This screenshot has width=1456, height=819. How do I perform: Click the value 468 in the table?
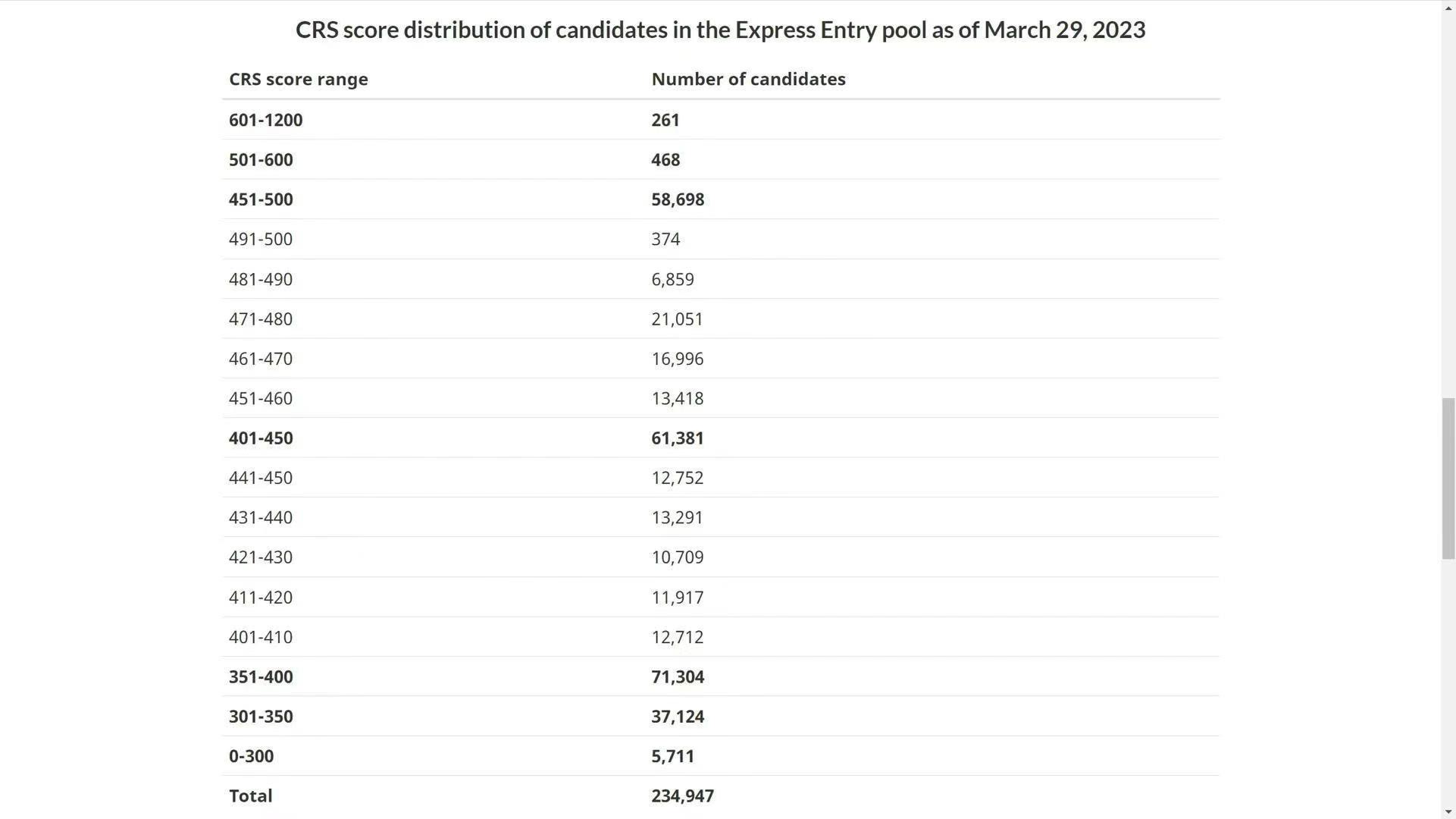(665, 160)
